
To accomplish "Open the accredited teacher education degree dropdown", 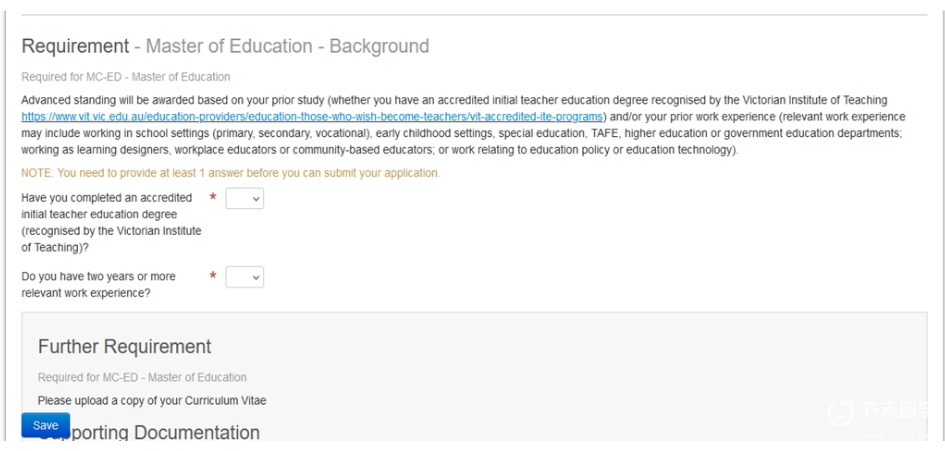I will tap(244, 198).
